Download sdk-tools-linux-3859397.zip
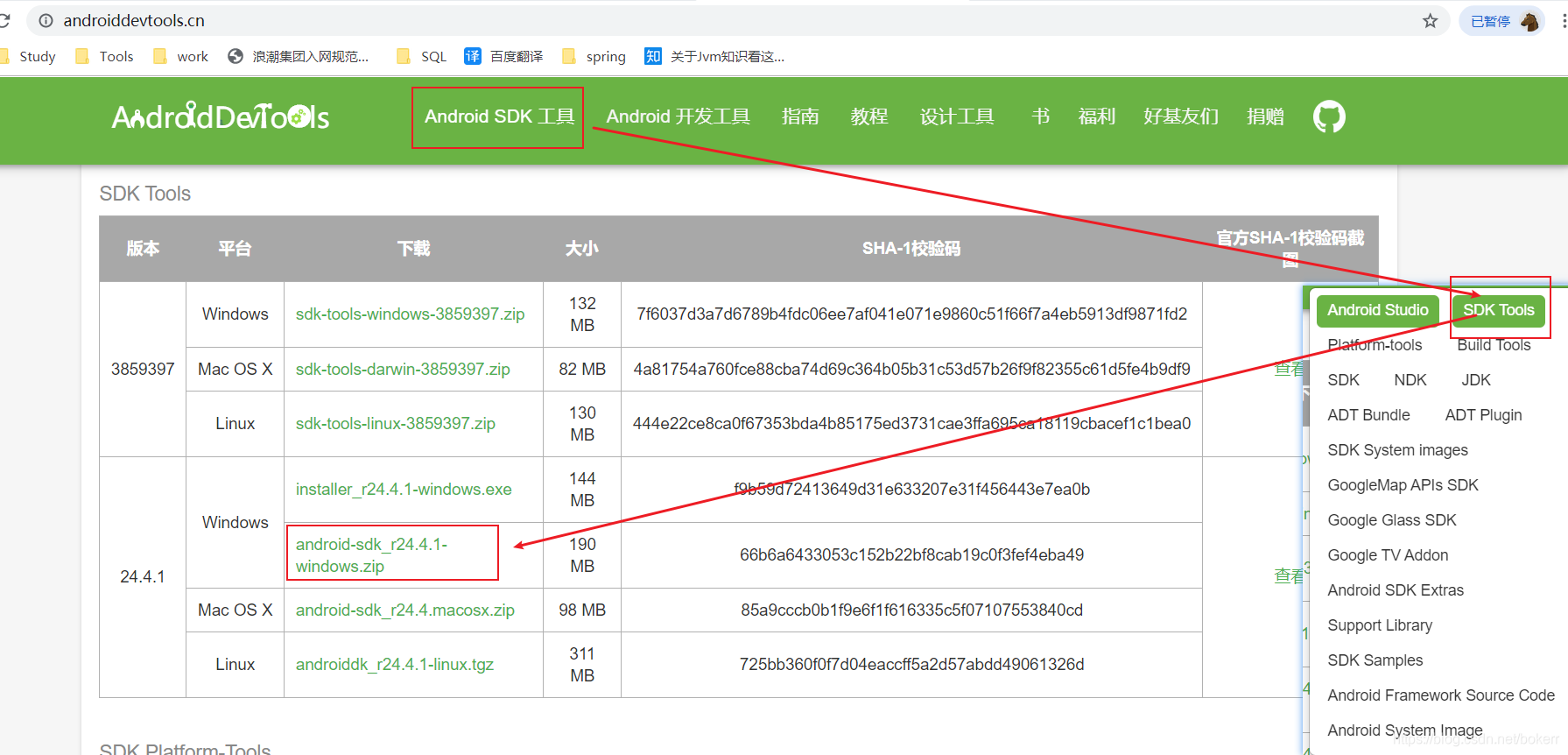The height and width of the screenshot is (755, 1568). pos(396,424)
